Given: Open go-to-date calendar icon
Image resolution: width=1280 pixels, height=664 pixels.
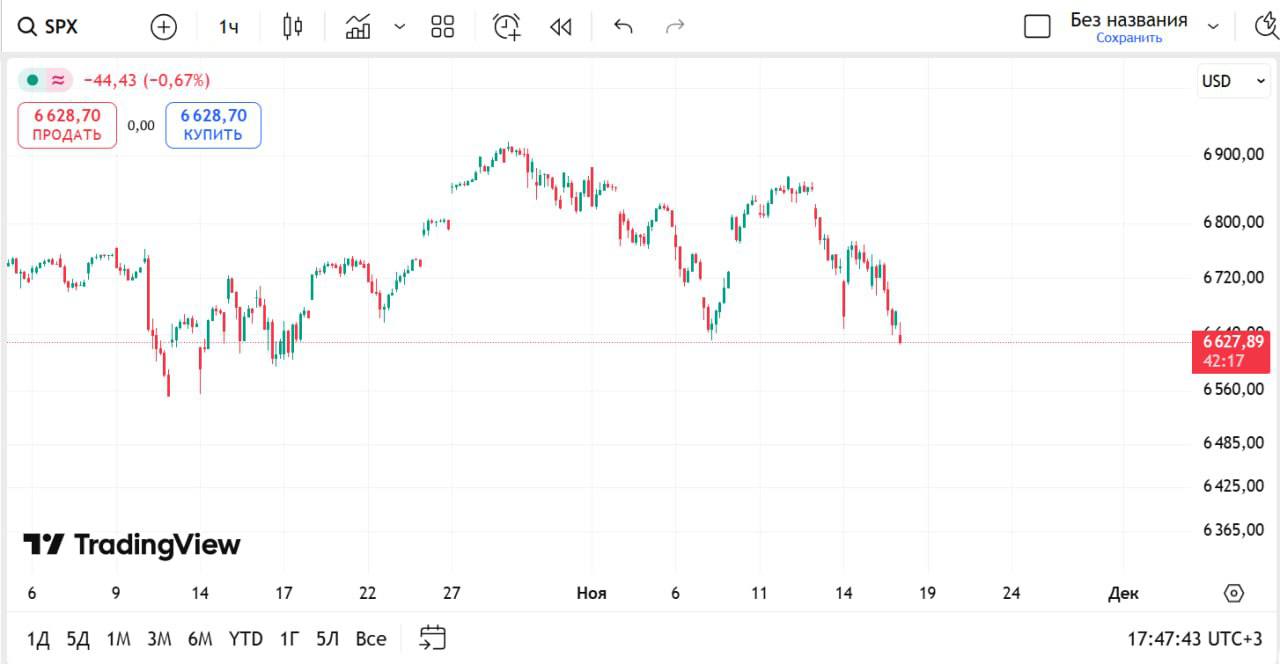Looking at the screenshot, I should (x=432, y=638).
